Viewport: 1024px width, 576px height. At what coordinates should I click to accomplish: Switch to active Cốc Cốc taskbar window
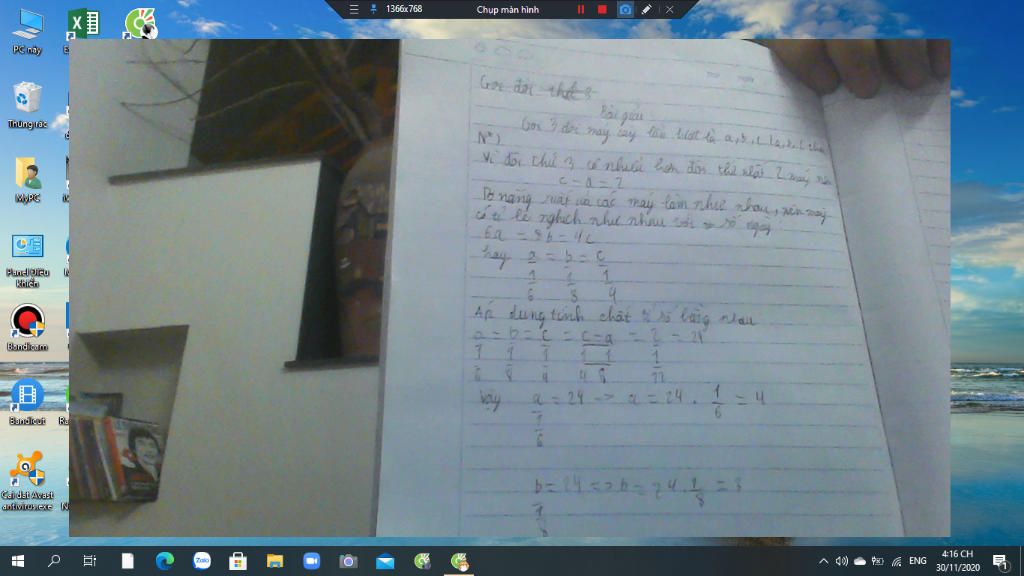click(x=459, y=561)
